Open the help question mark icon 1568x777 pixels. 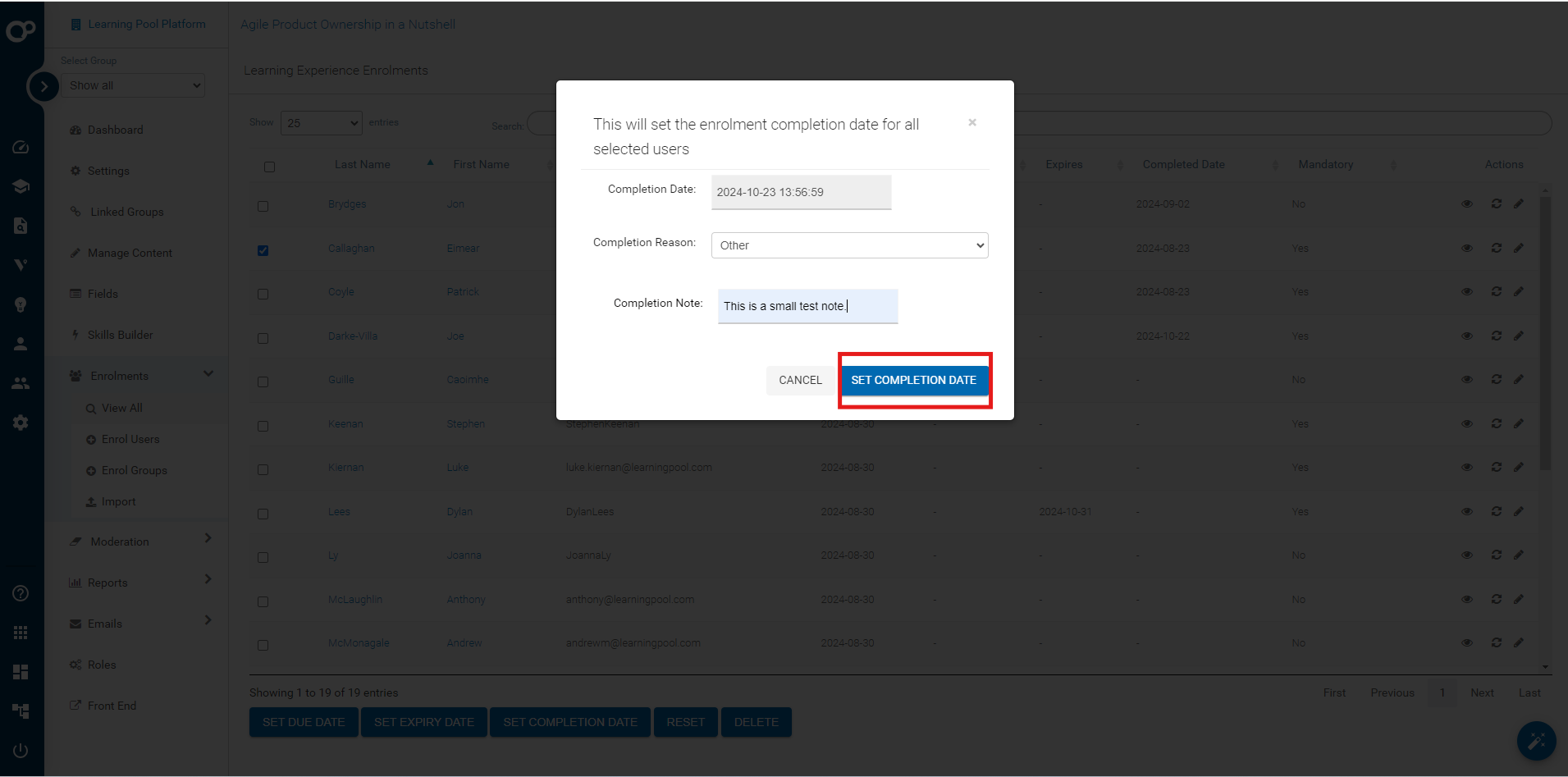[x=21, y=593]
